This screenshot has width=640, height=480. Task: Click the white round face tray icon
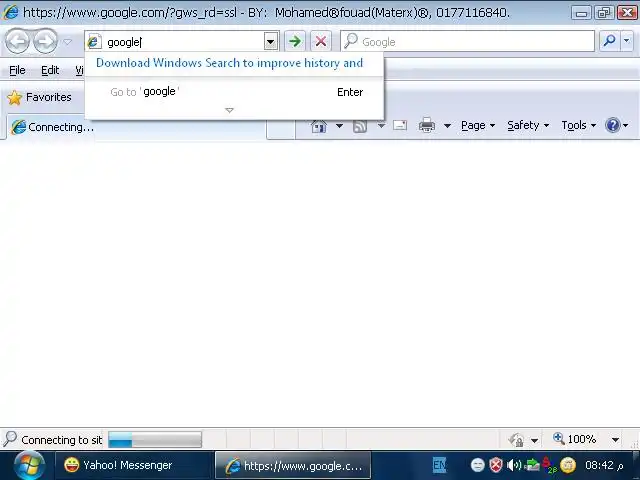point(477,464)
